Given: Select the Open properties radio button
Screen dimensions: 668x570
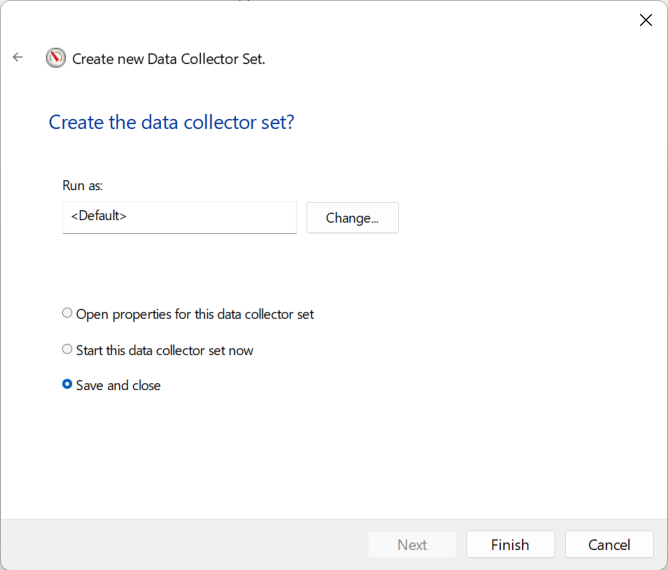Looking at the screenshot, I should (67, 313).
